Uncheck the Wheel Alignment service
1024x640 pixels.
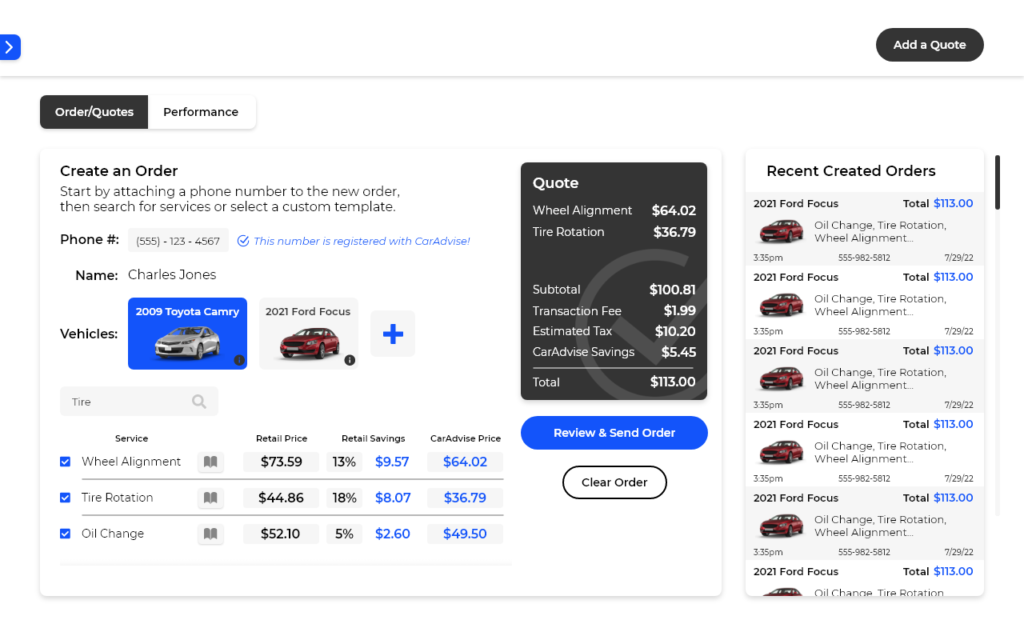65,462
